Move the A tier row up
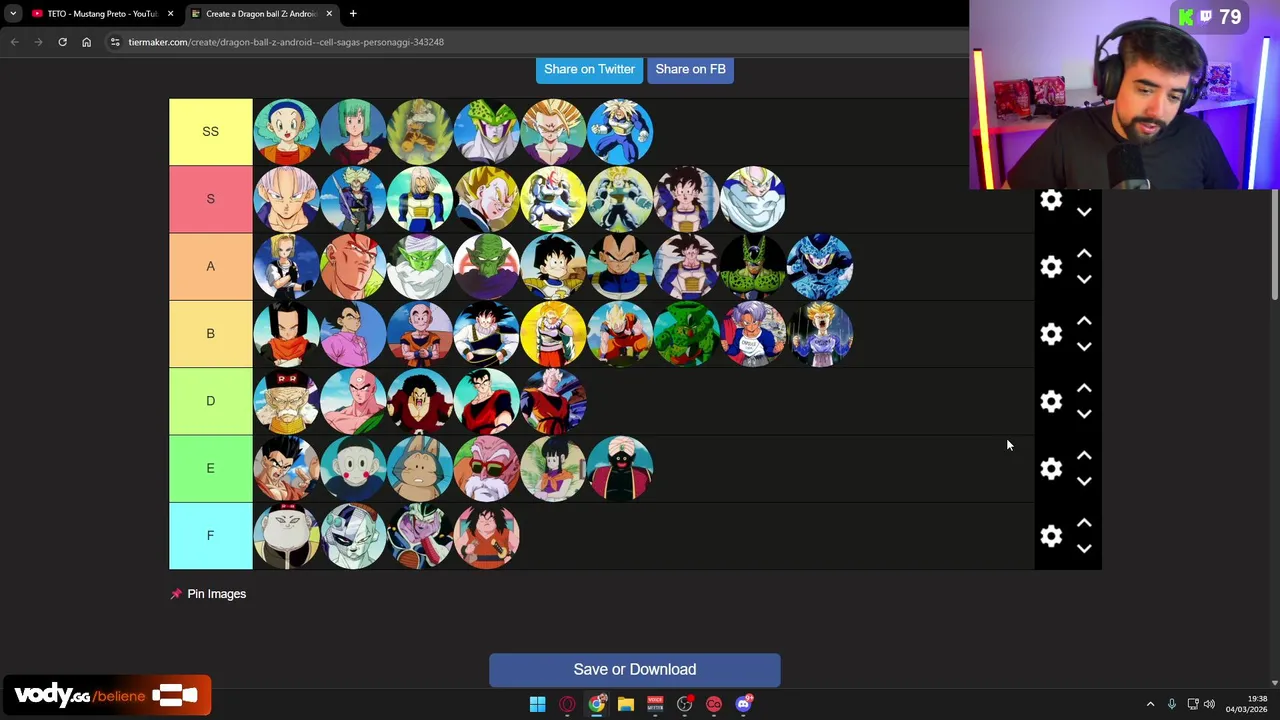Screen dimensions: 1280x720 1084,254
